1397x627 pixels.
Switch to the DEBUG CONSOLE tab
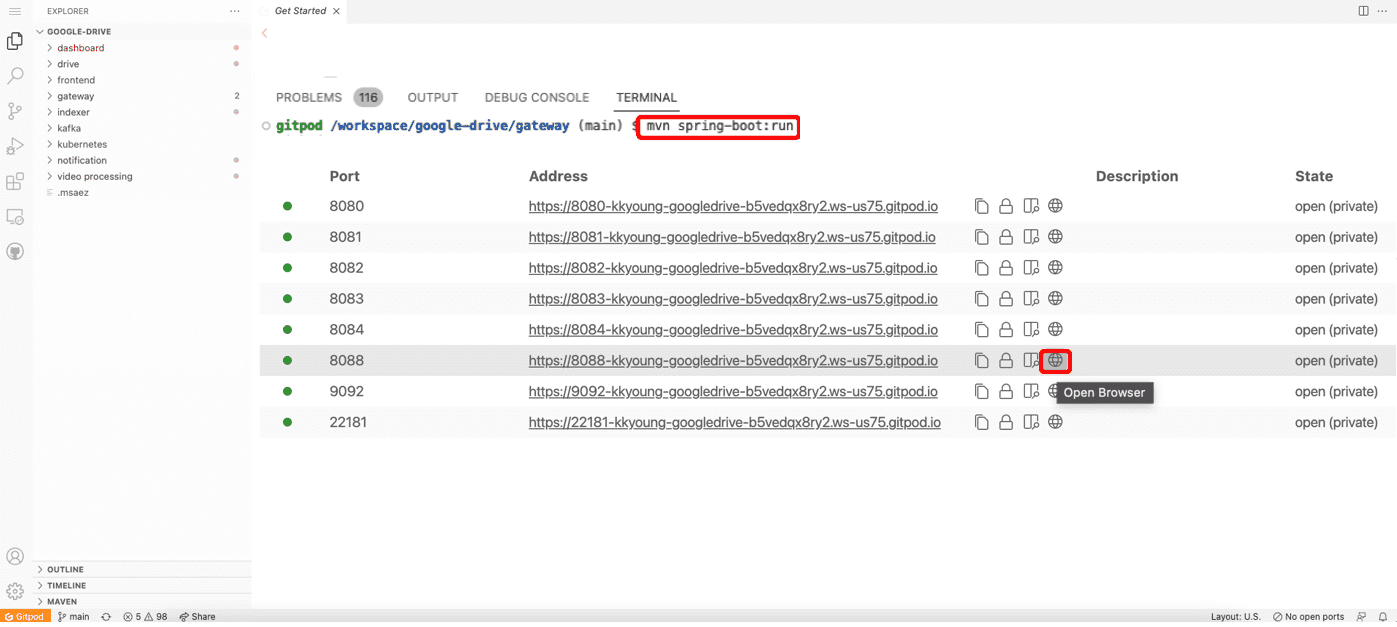tap(536, 97)
